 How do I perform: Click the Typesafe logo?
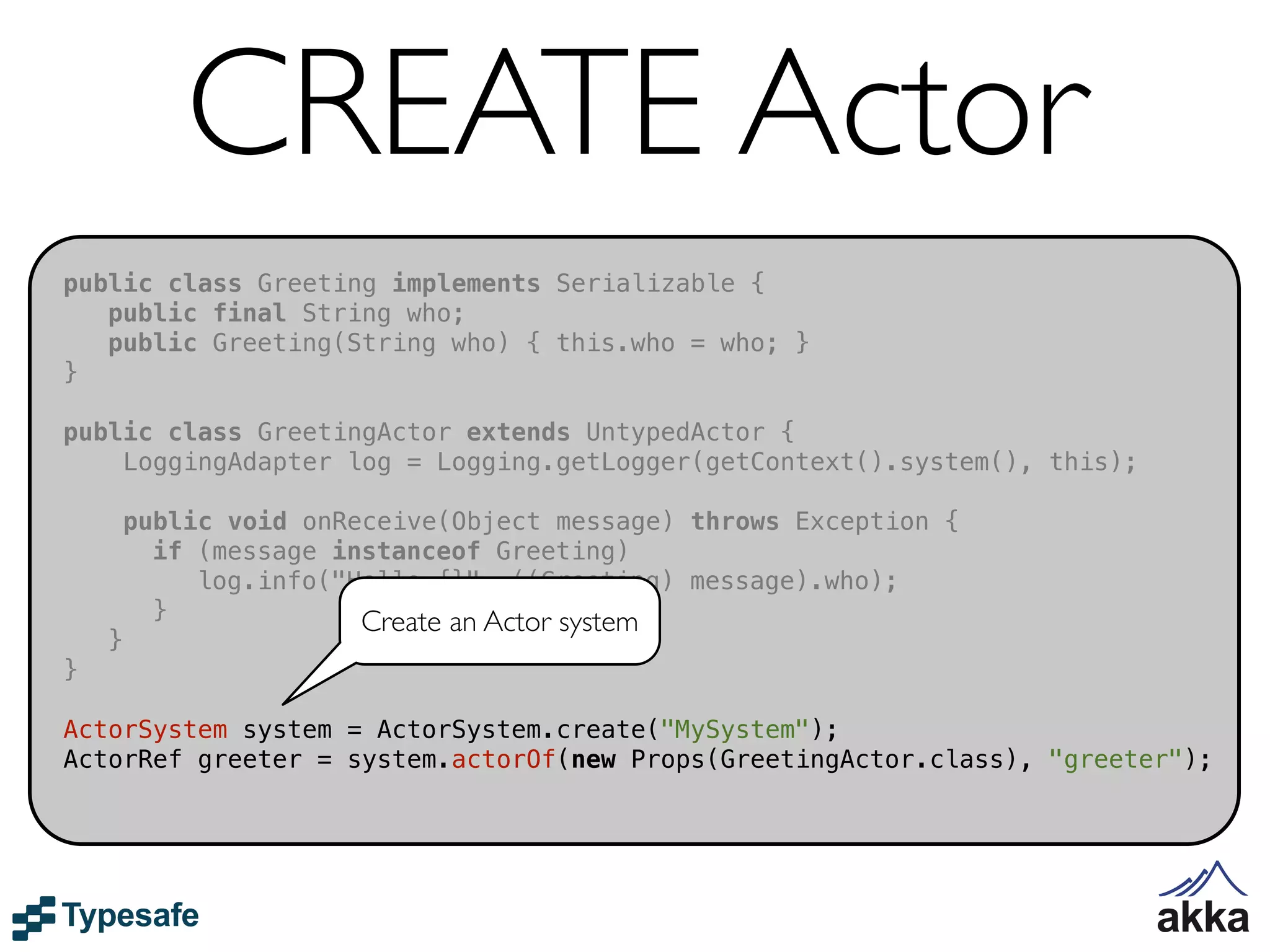105,917
